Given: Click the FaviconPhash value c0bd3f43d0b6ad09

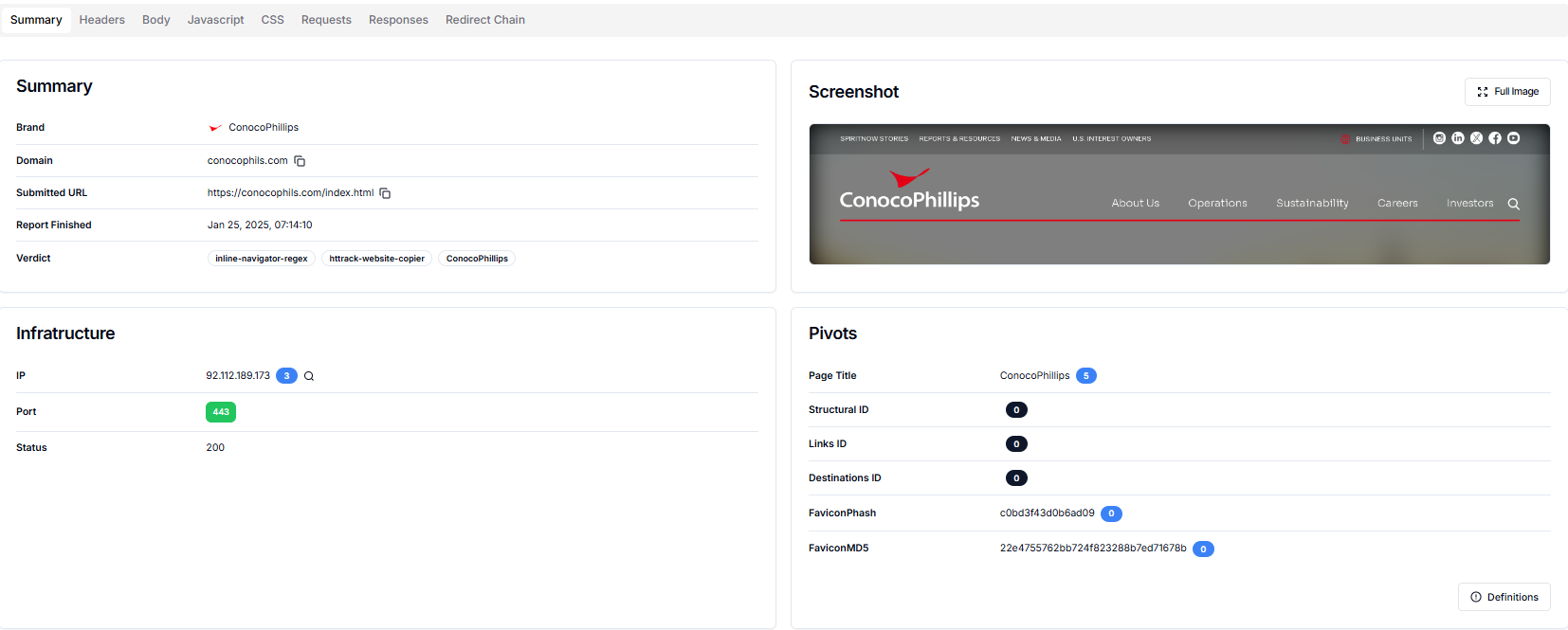Looking at the screenshot, I should coord(1047,513).
